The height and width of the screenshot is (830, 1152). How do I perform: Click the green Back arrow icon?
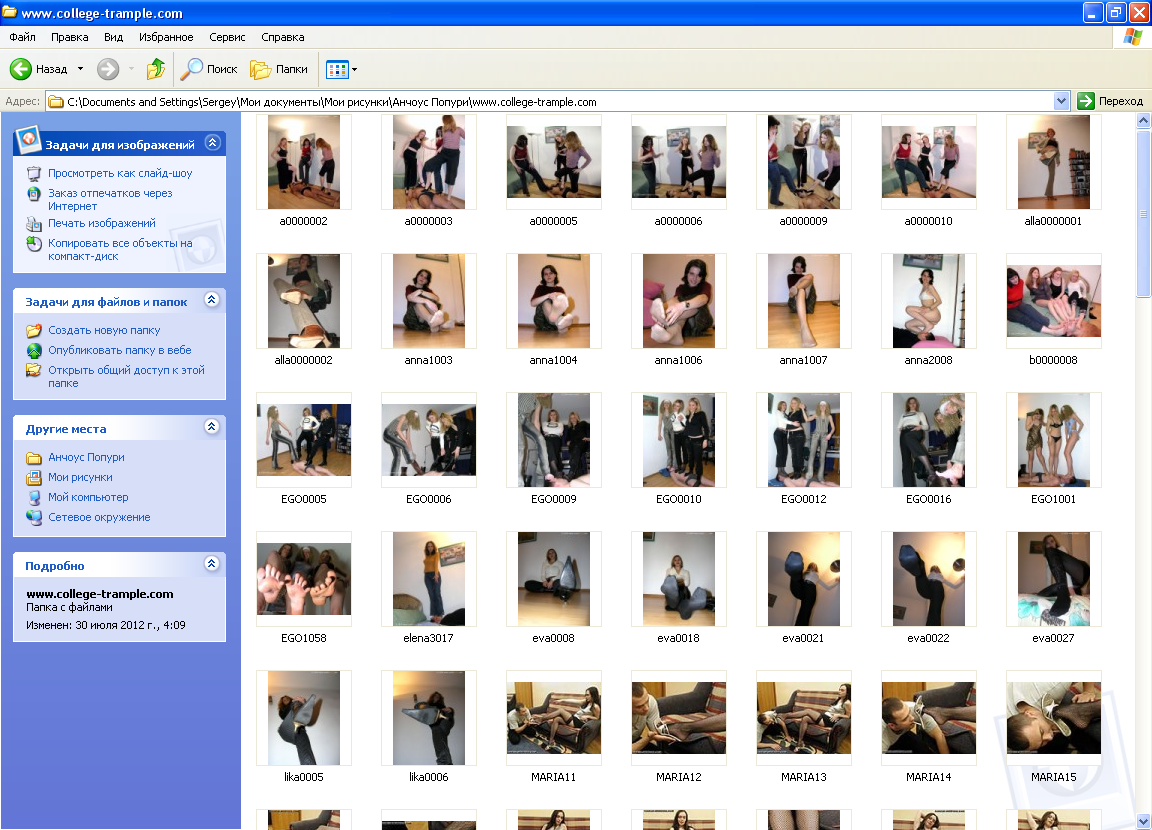[21, 69]
